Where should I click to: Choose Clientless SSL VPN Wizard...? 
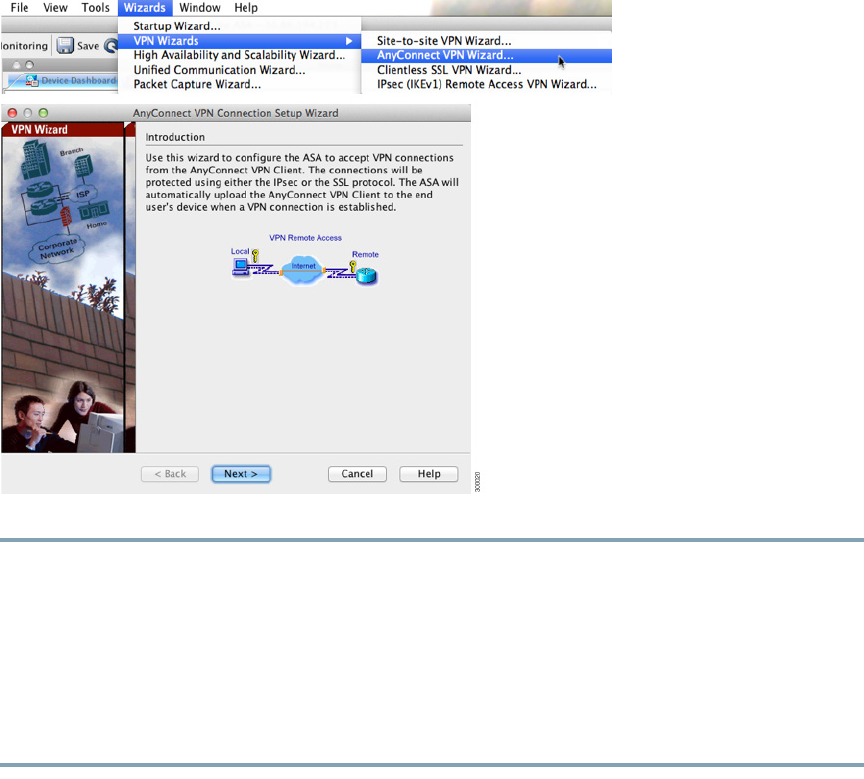click(487, 70)
